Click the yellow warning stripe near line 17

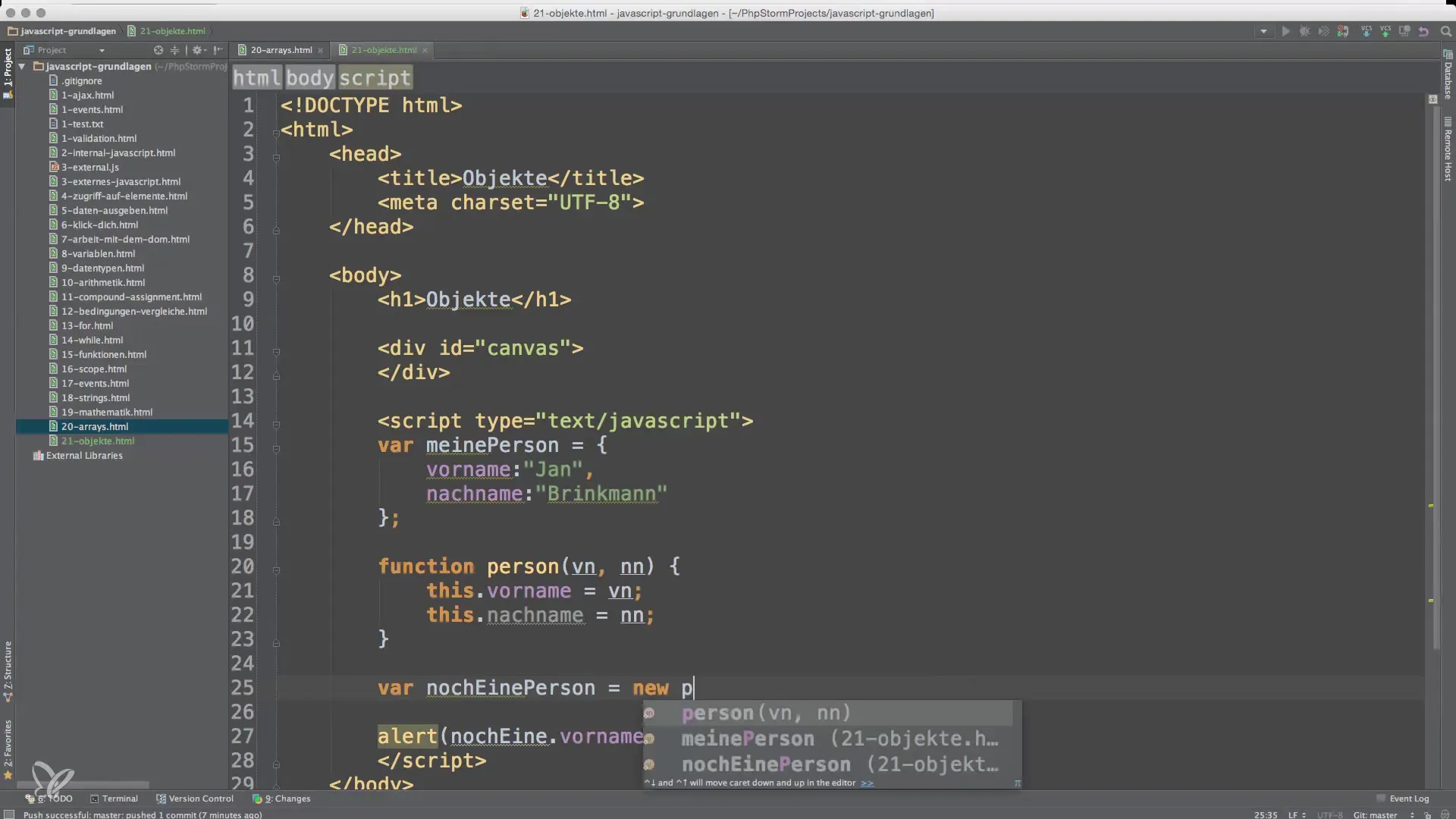tap(1431, 506)
